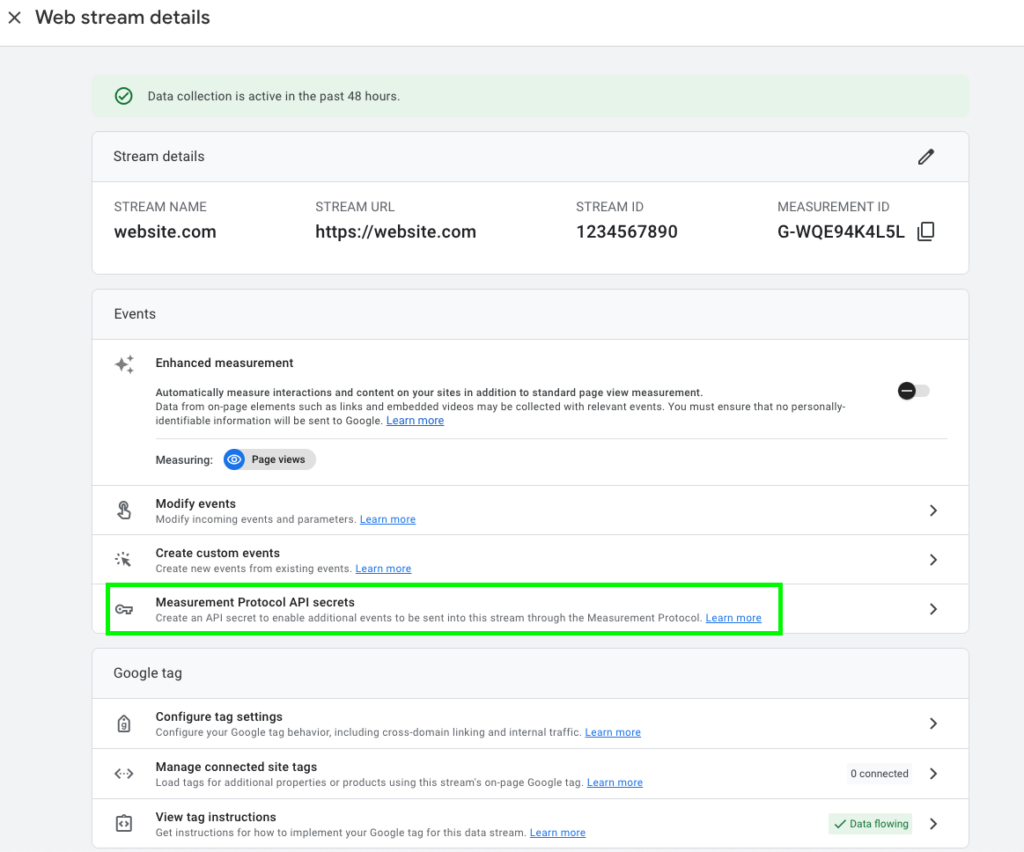Click the Enhanced measurement heading
The image size is (1024, 852).
[x=224, y=363]
